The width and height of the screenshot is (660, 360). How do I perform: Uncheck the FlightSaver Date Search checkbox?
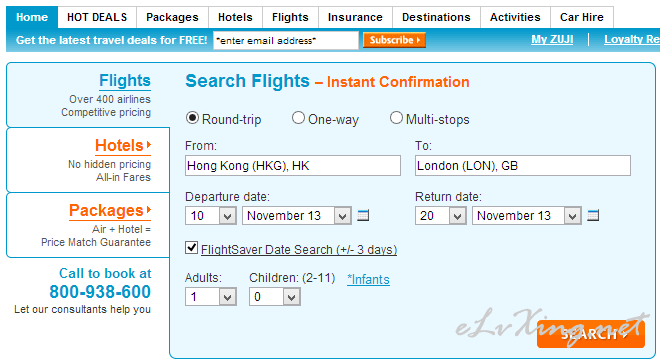tap(192, 248)
